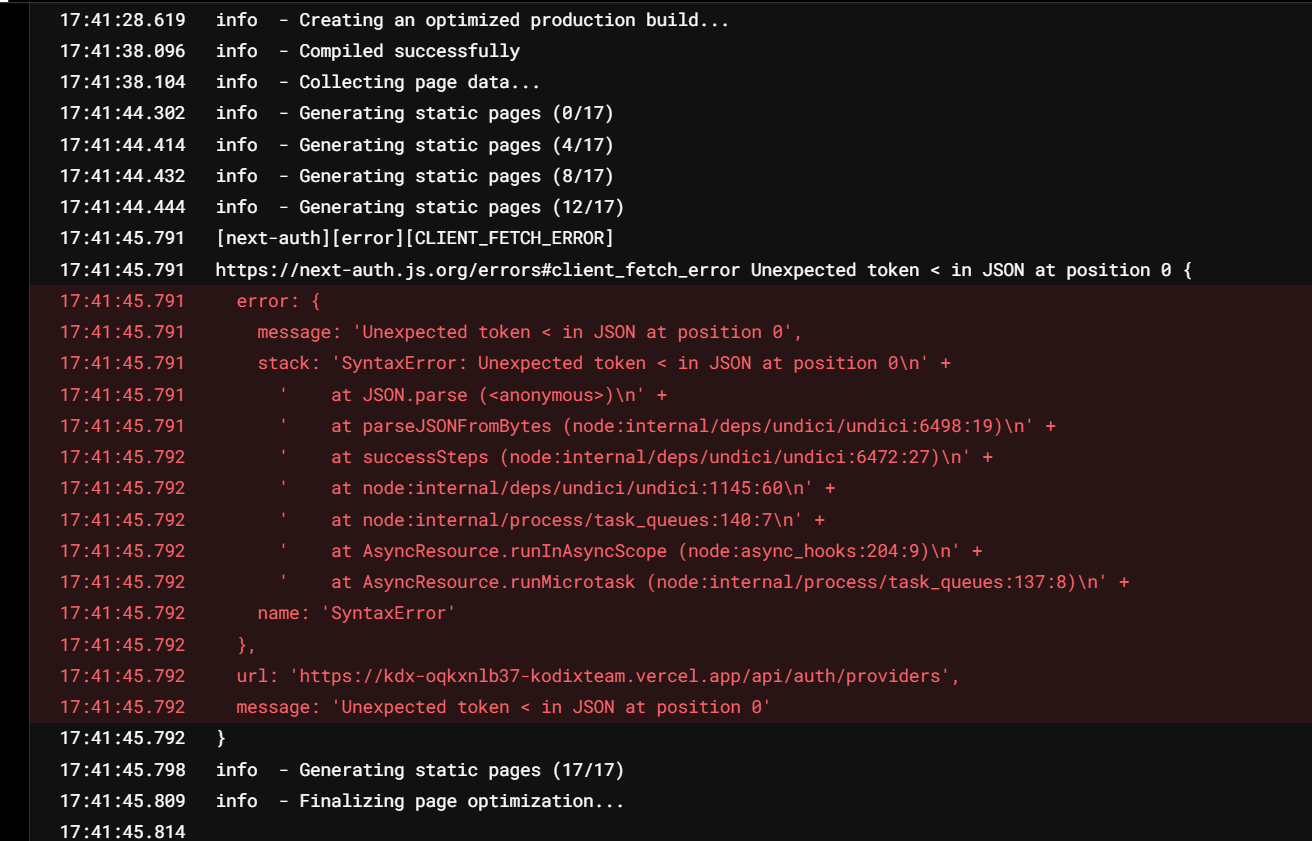Select the "Generating static pages (0/17)" line

point(456,113)
